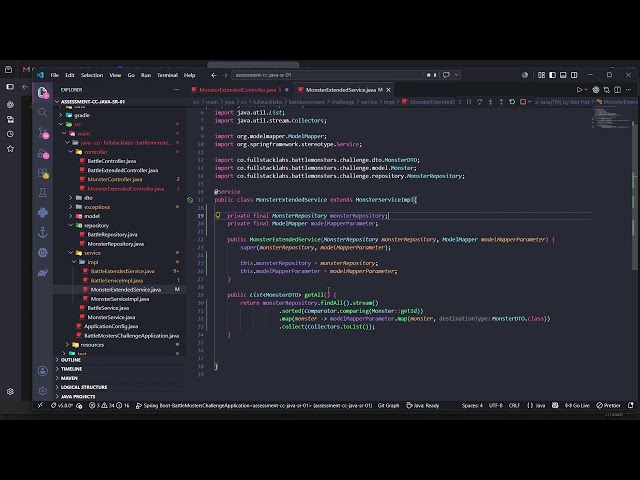Collapse the repository folder

click(71, 225)
